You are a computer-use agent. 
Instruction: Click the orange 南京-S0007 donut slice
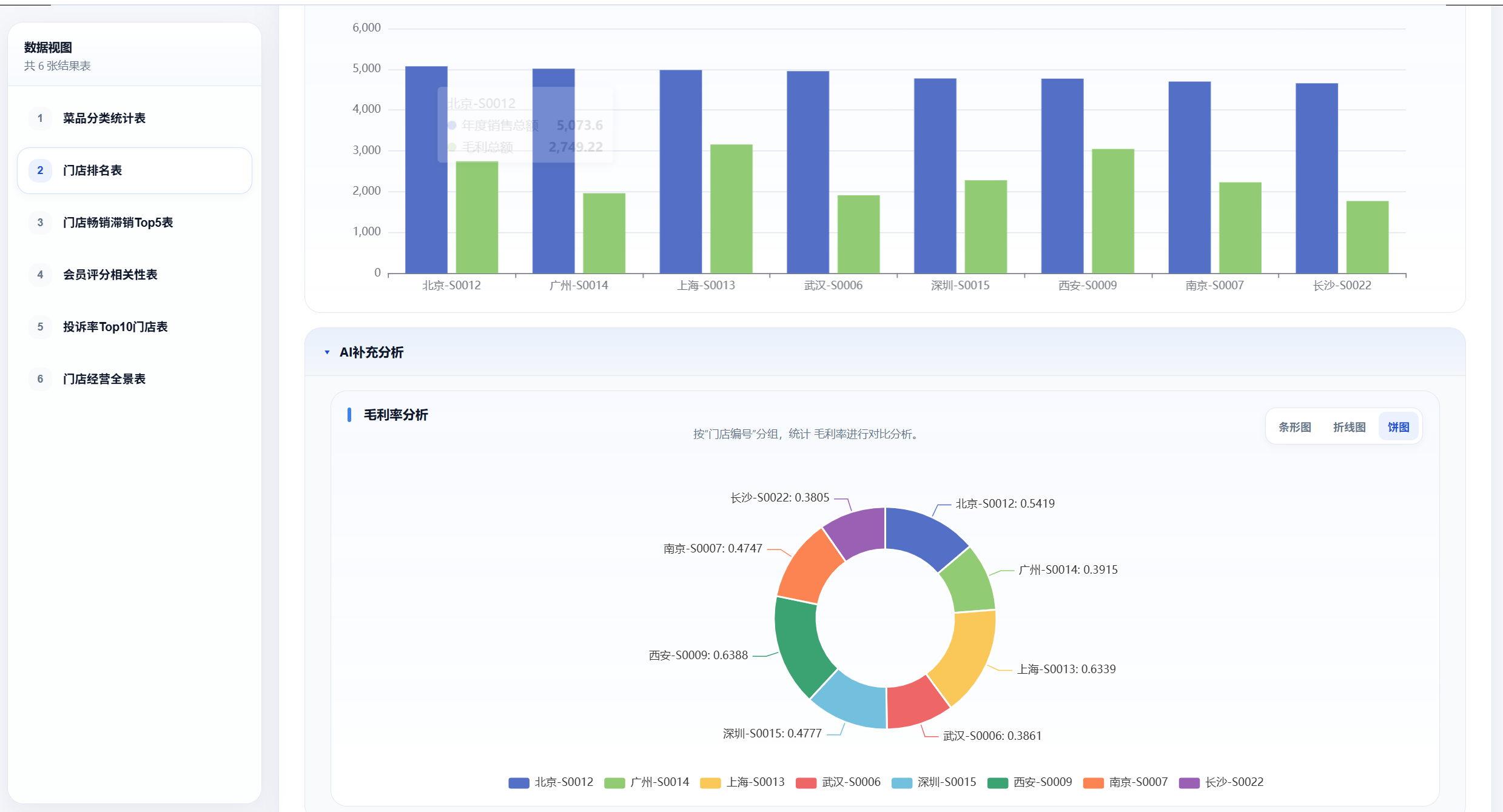[x=809, y=570]
